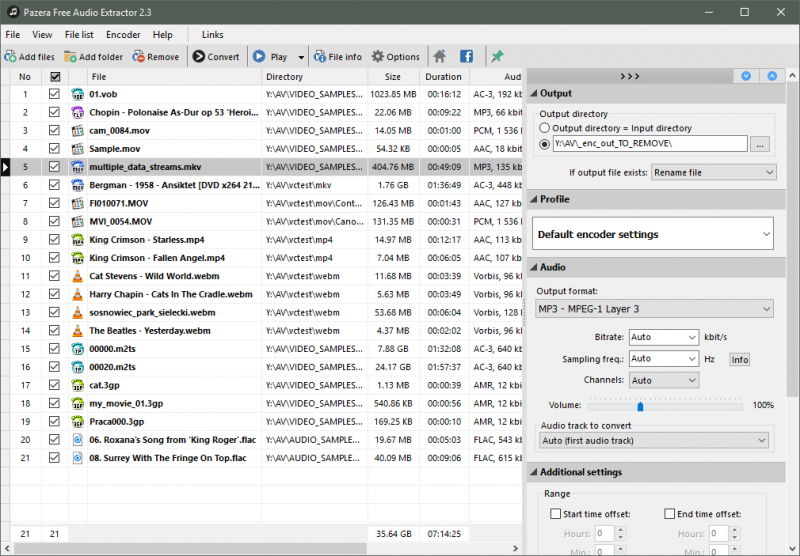
Task: Remove the selected file via the Remove icon
Action: pyautogui.click(x=139, y=57)
